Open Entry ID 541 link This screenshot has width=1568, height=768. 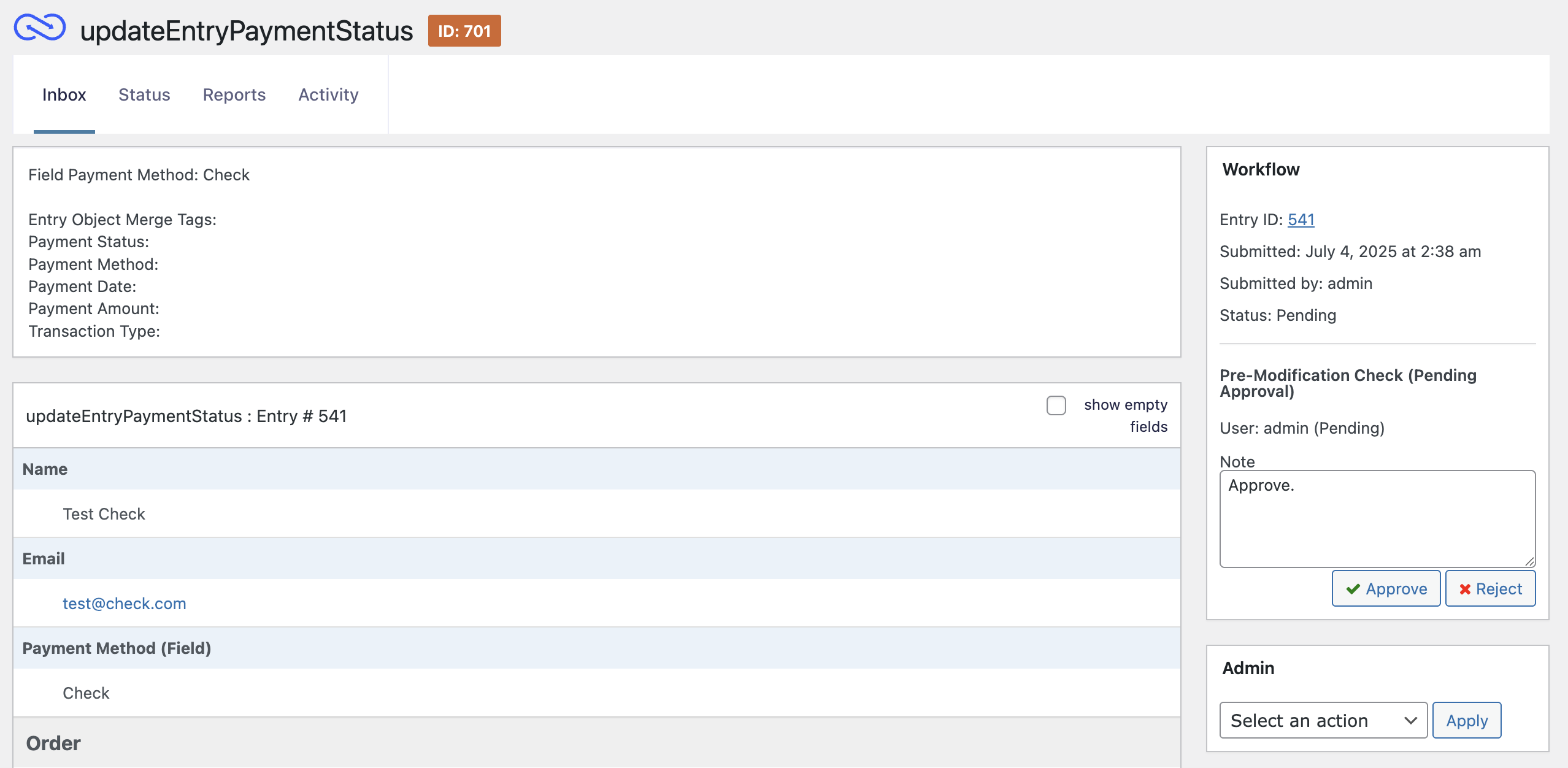point(1301,220)
